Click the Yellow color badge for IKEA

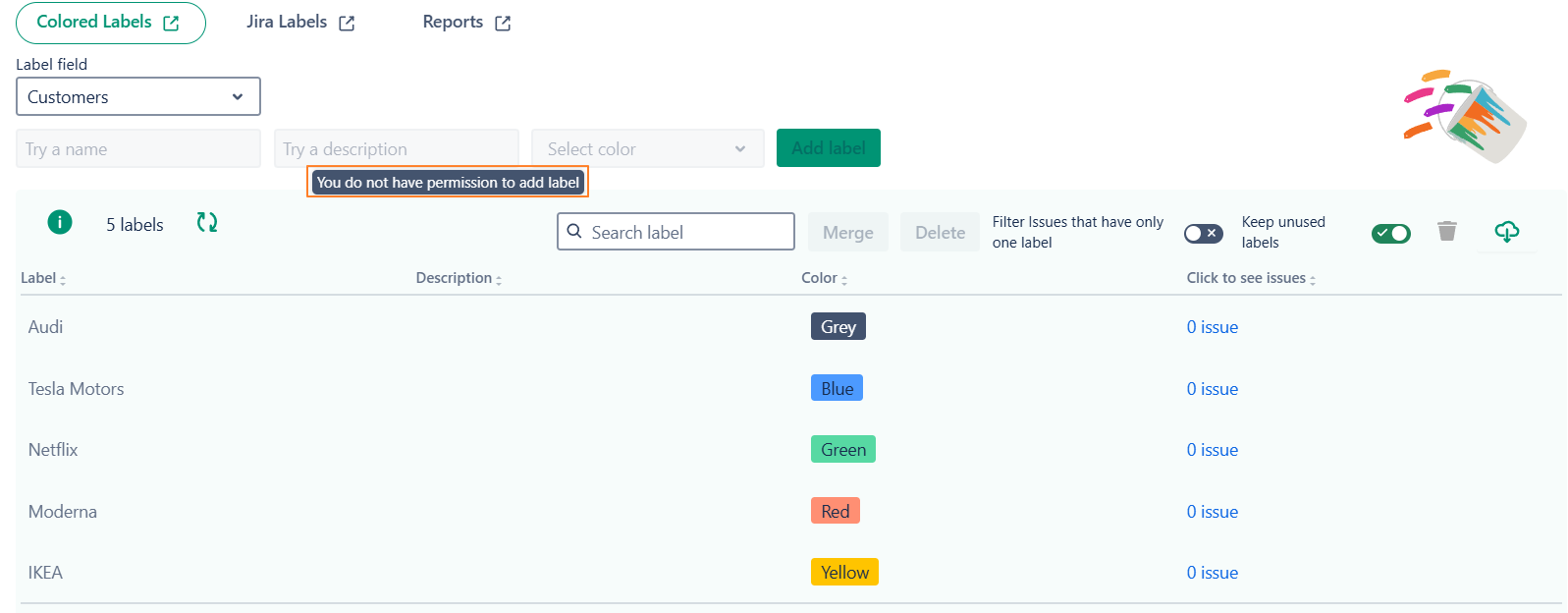tap(844, 573)
